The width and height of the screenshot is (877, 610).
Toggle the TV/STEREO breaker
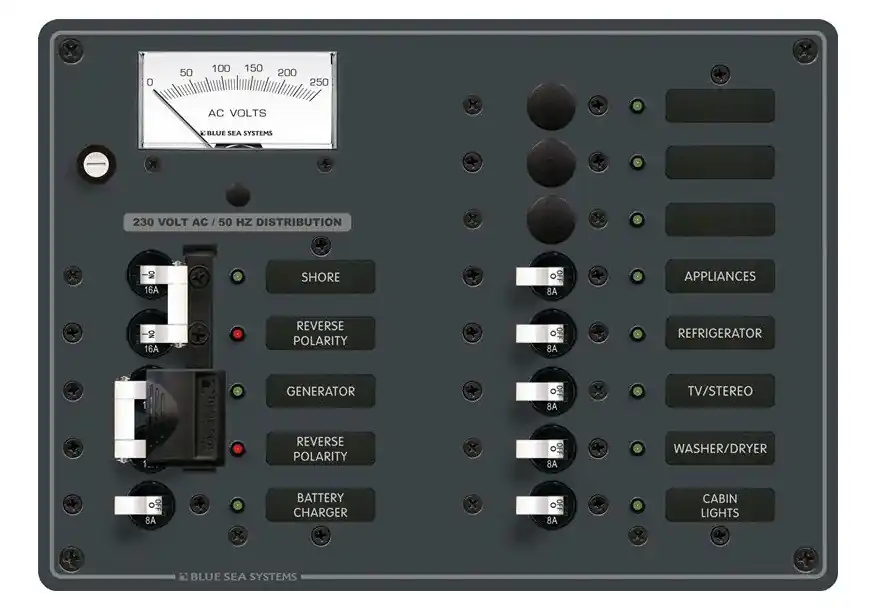point(546,391)
